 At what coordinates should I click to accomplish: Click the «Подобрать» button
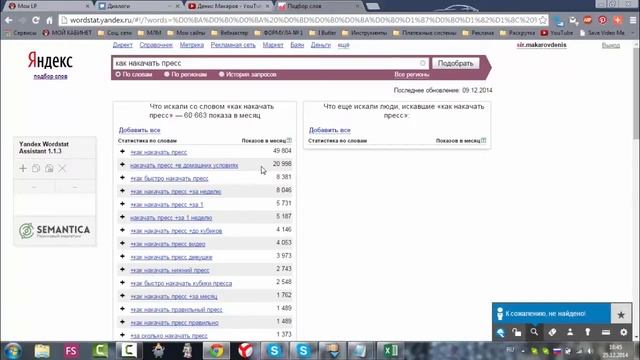click(456, 63)
